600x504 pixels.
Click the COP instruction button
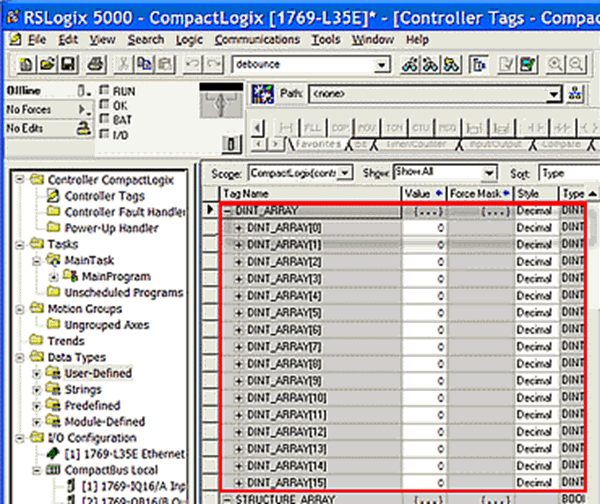click(x=340, y=128)
